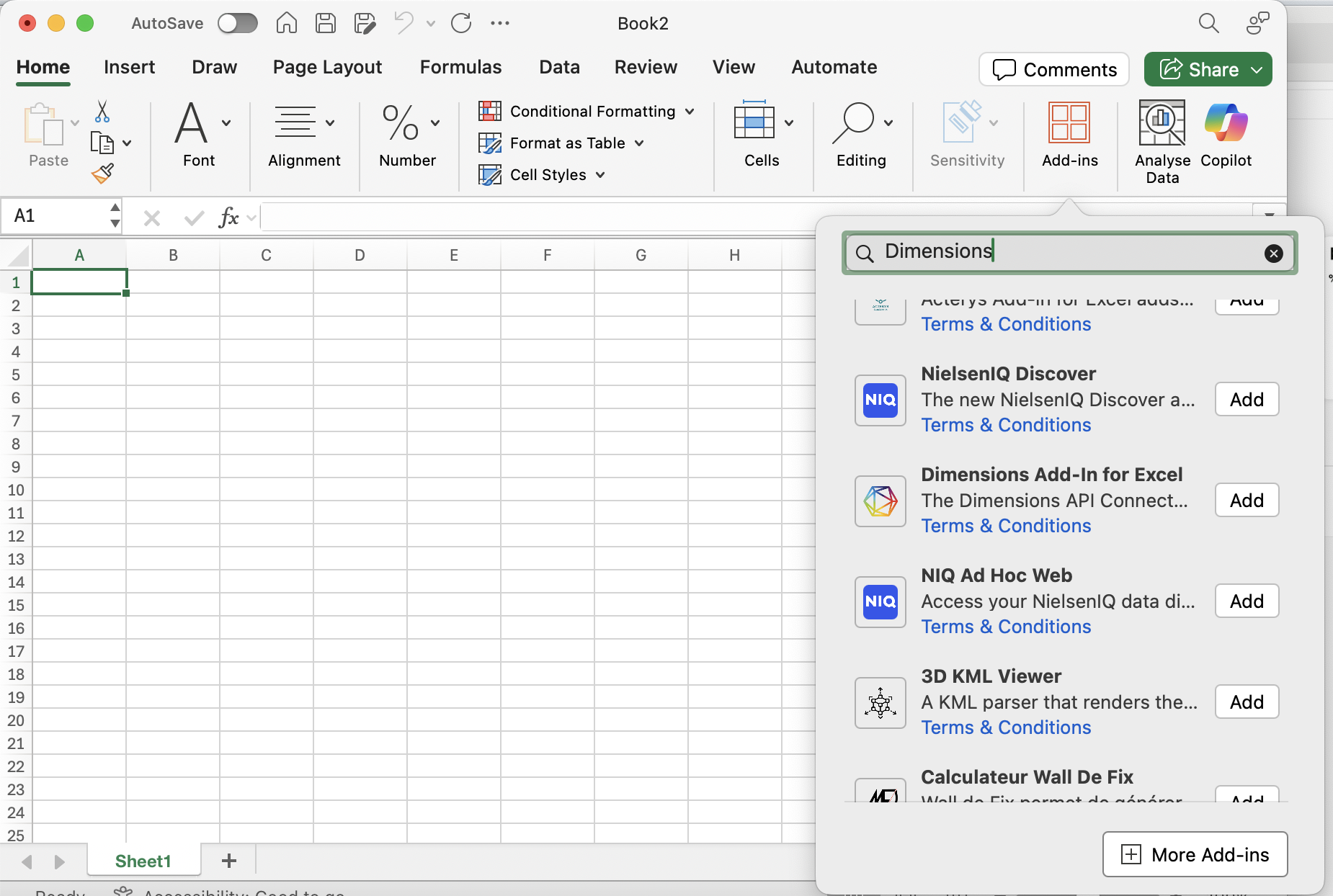
Task: Open Analyse Data tool
Action: click(x=1162, y=143)
